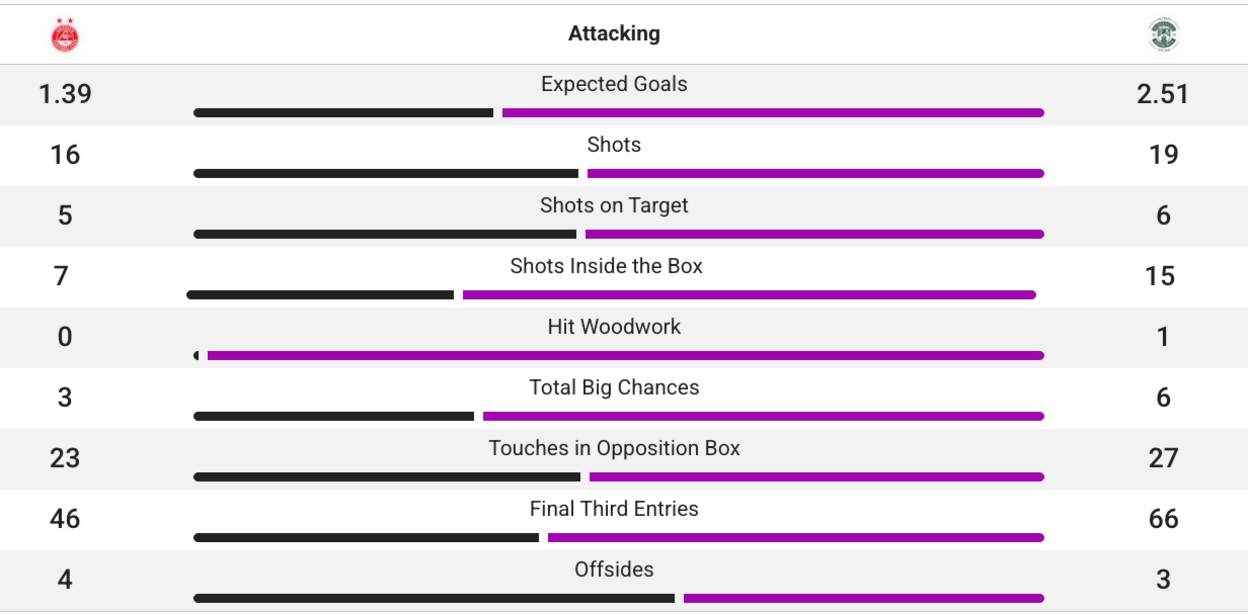
Task: Click the black Offsides bar segment
Action: tap(434, 599)
